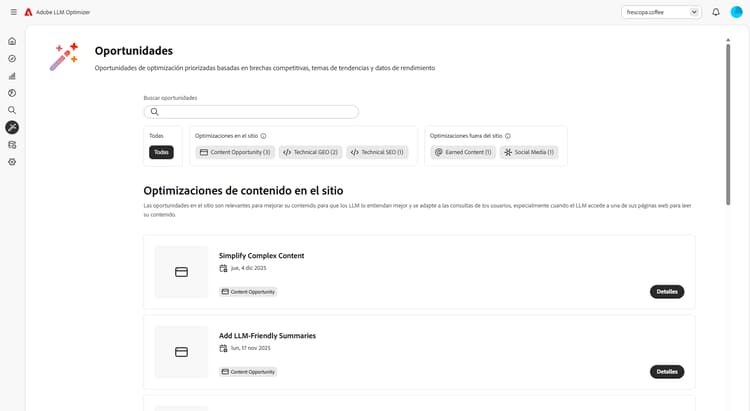Screen dimensions: 750x411
Task: Click the info icon next to Optimizaciones fuera del sitio
Action: [x=508, y=136]
